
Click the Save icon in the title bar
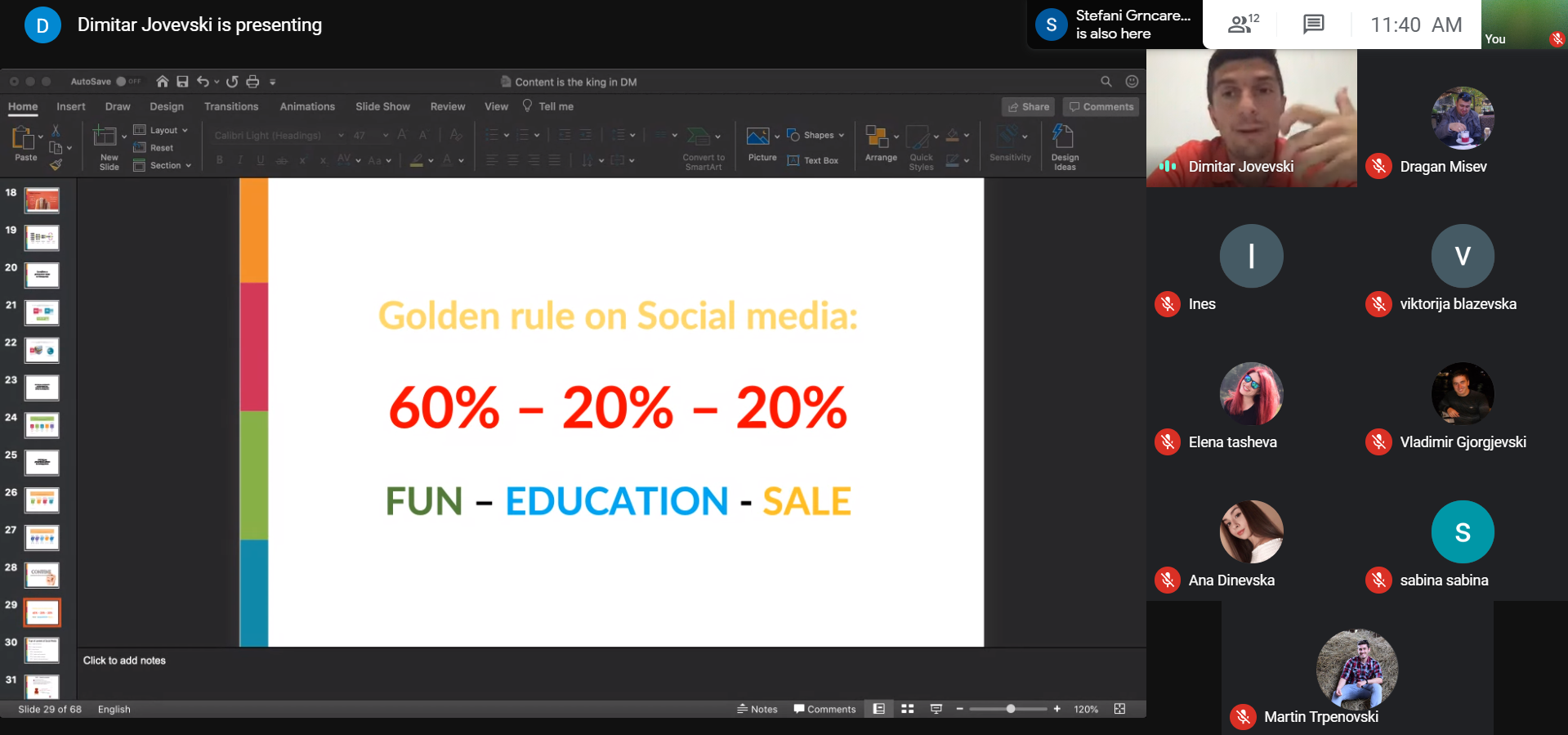(182, 82)
